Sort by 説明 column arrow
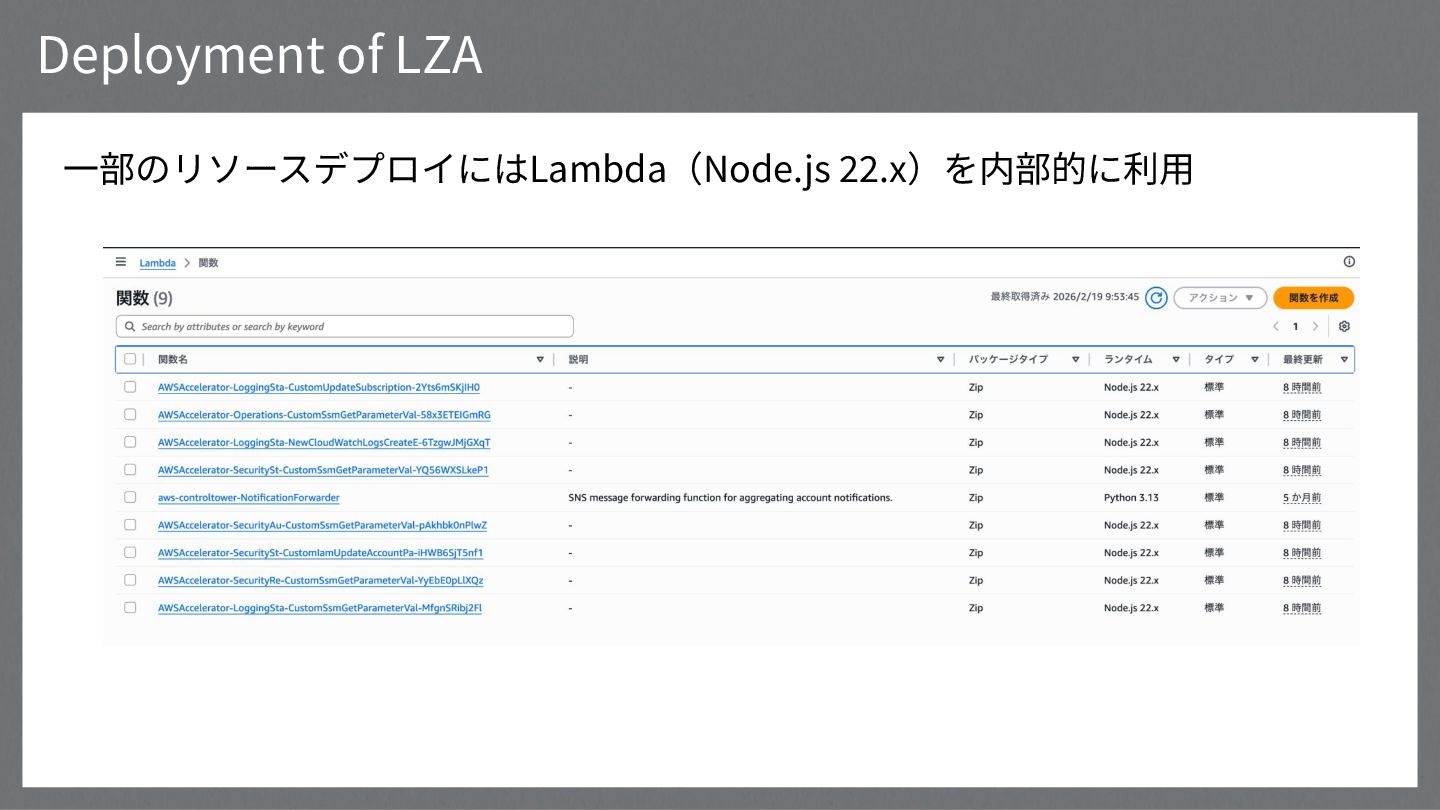 940,359
